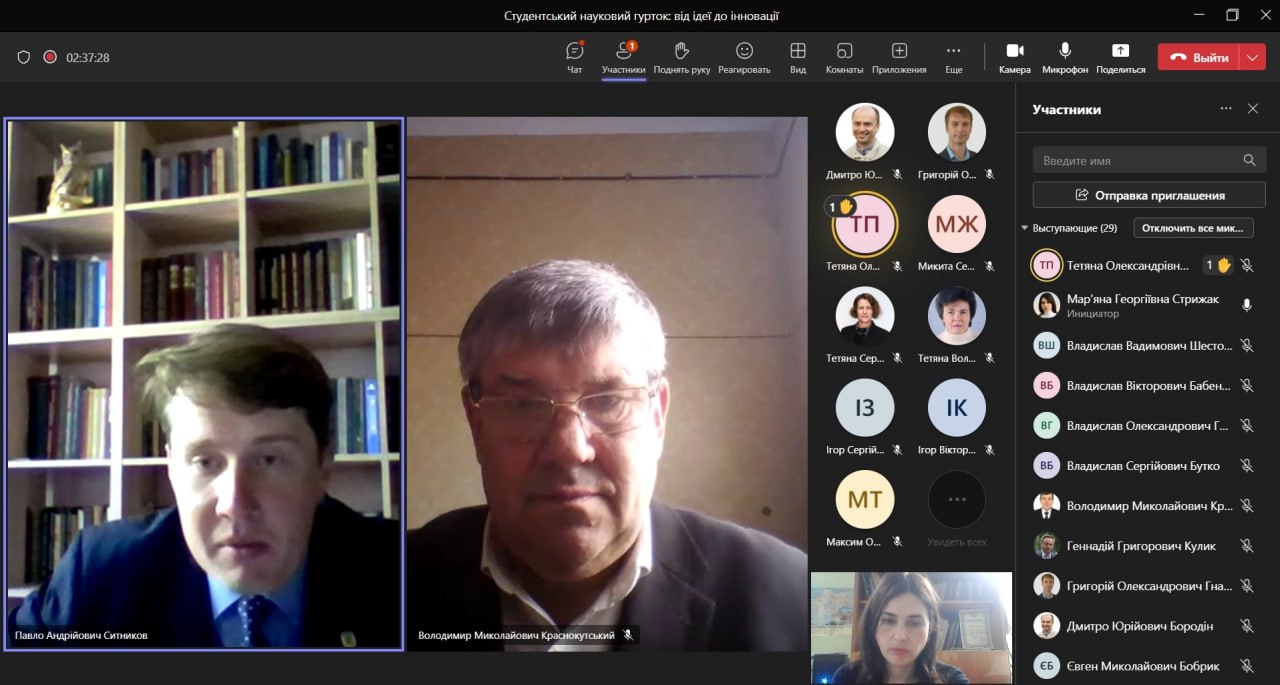This screenshot has height=685, width=1280.
Task: Toggle the Участники panel button
Action: click(624, 57)
